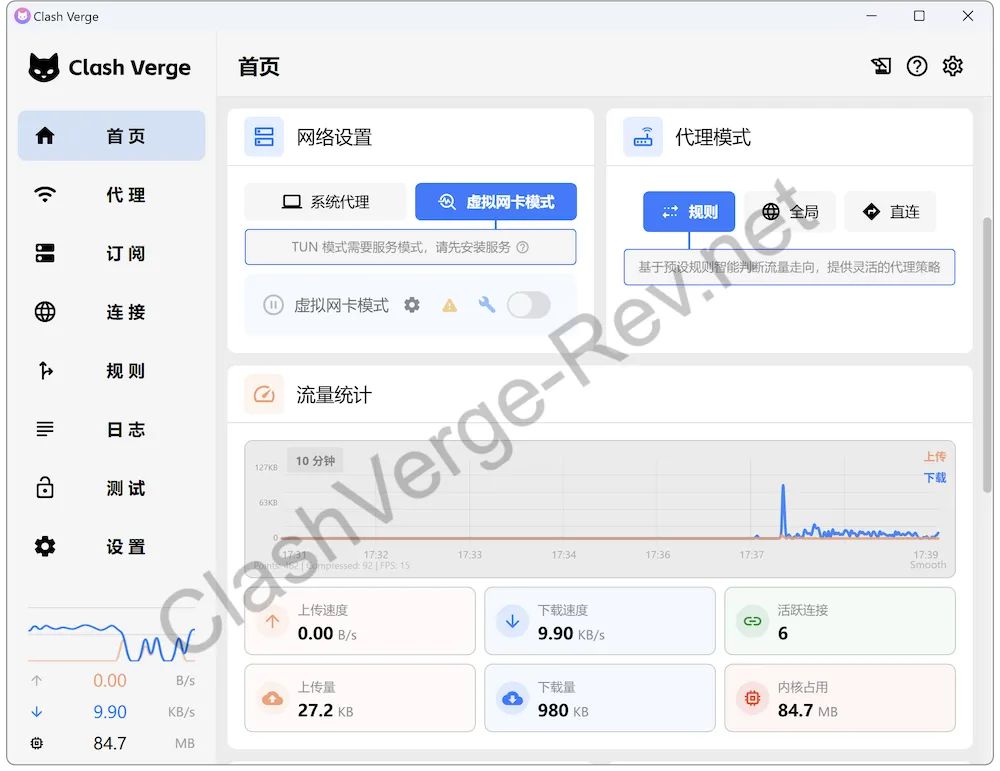Screen dimensions: 1000x771
Task: Click the gear icon beside 设置
Action: (45, 547)
